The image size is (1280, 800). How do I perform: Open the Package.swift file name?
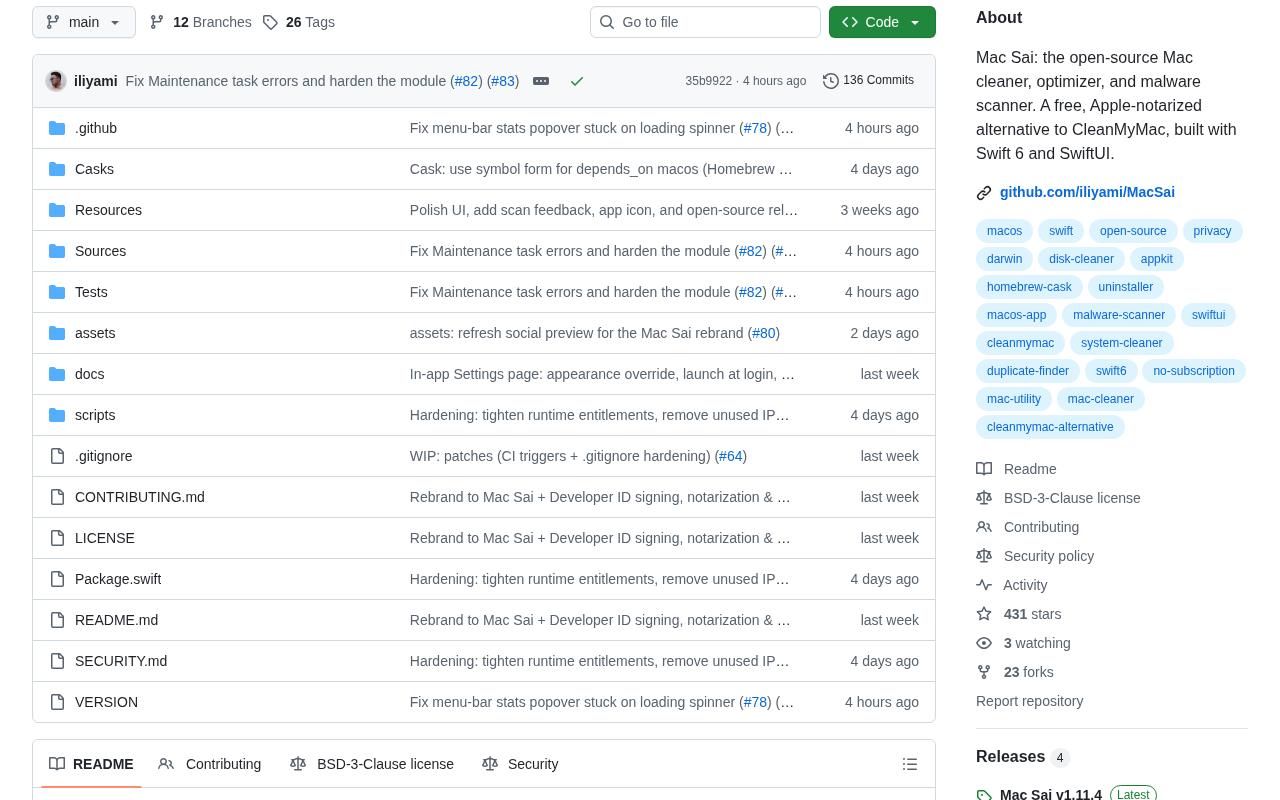pyautogui.click(x=118, y=579)
